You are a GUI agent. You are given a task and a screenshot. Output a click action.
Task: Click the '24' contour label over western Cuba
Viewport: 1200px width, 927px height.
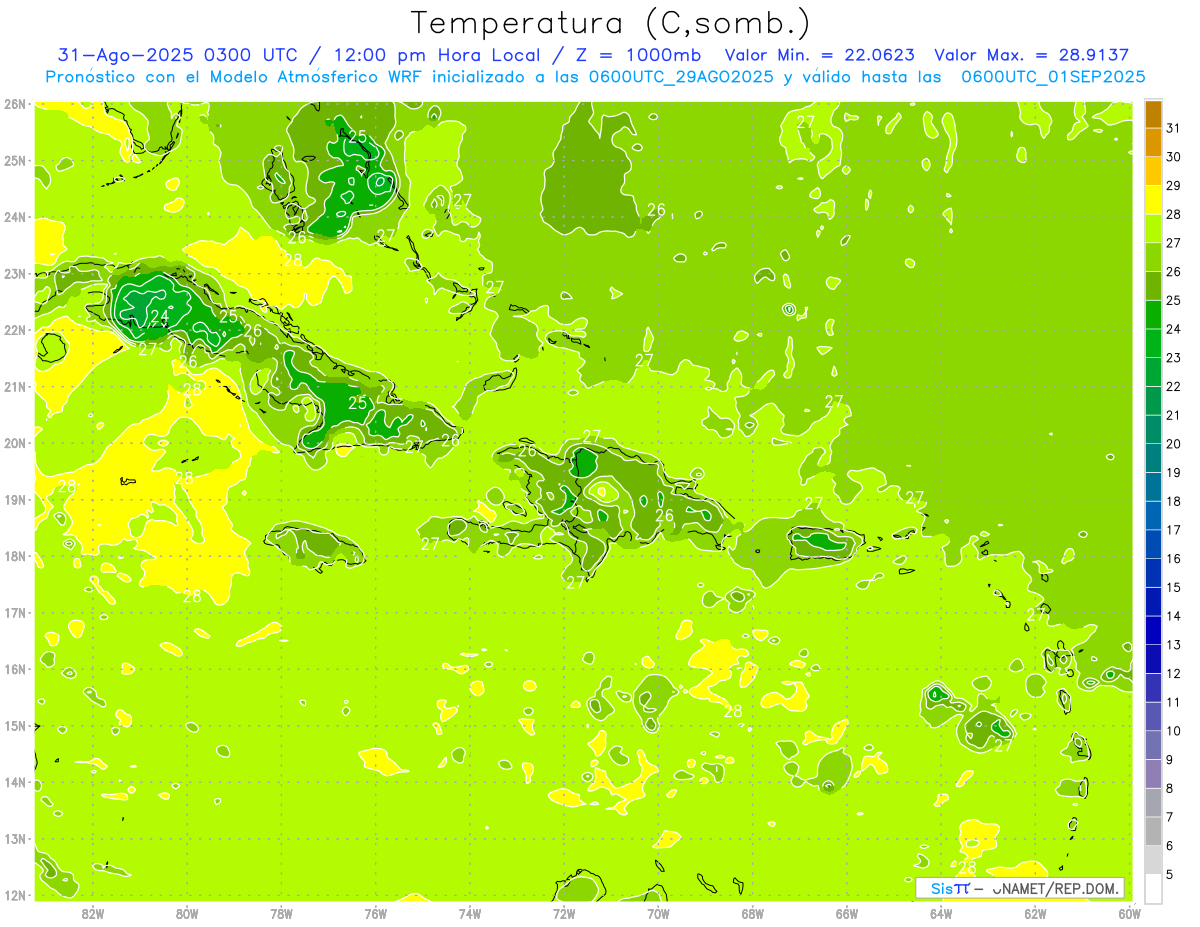pyautogui.click(x=159, y=318)
